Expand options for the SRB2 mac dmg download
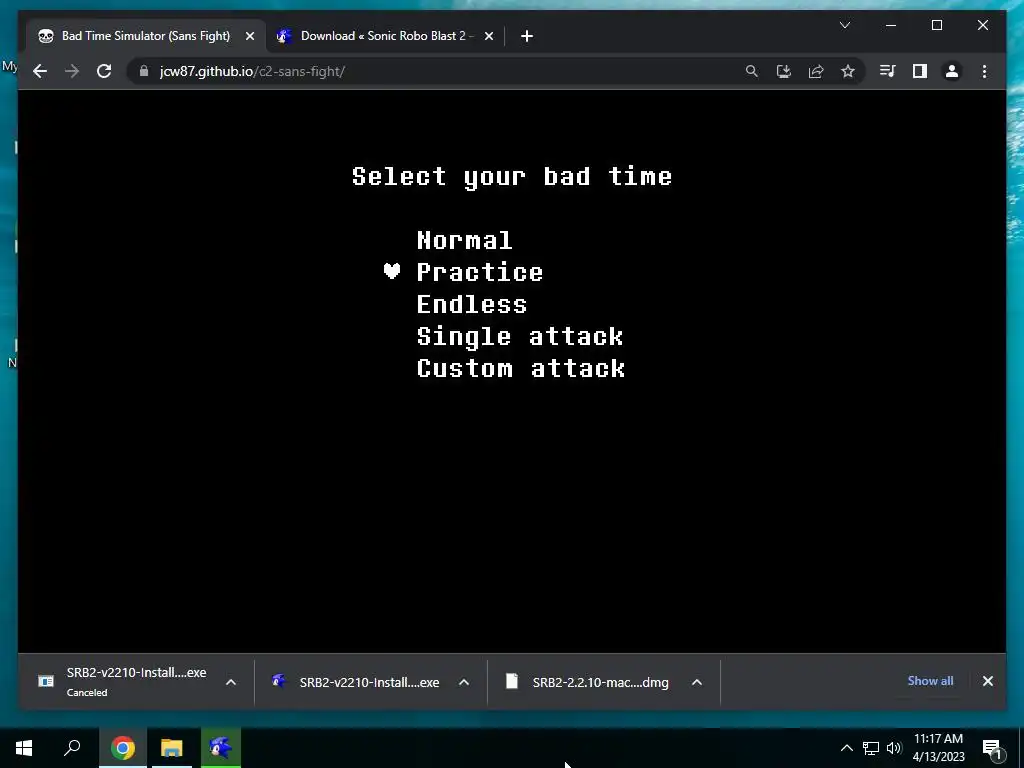 [697, 682]
